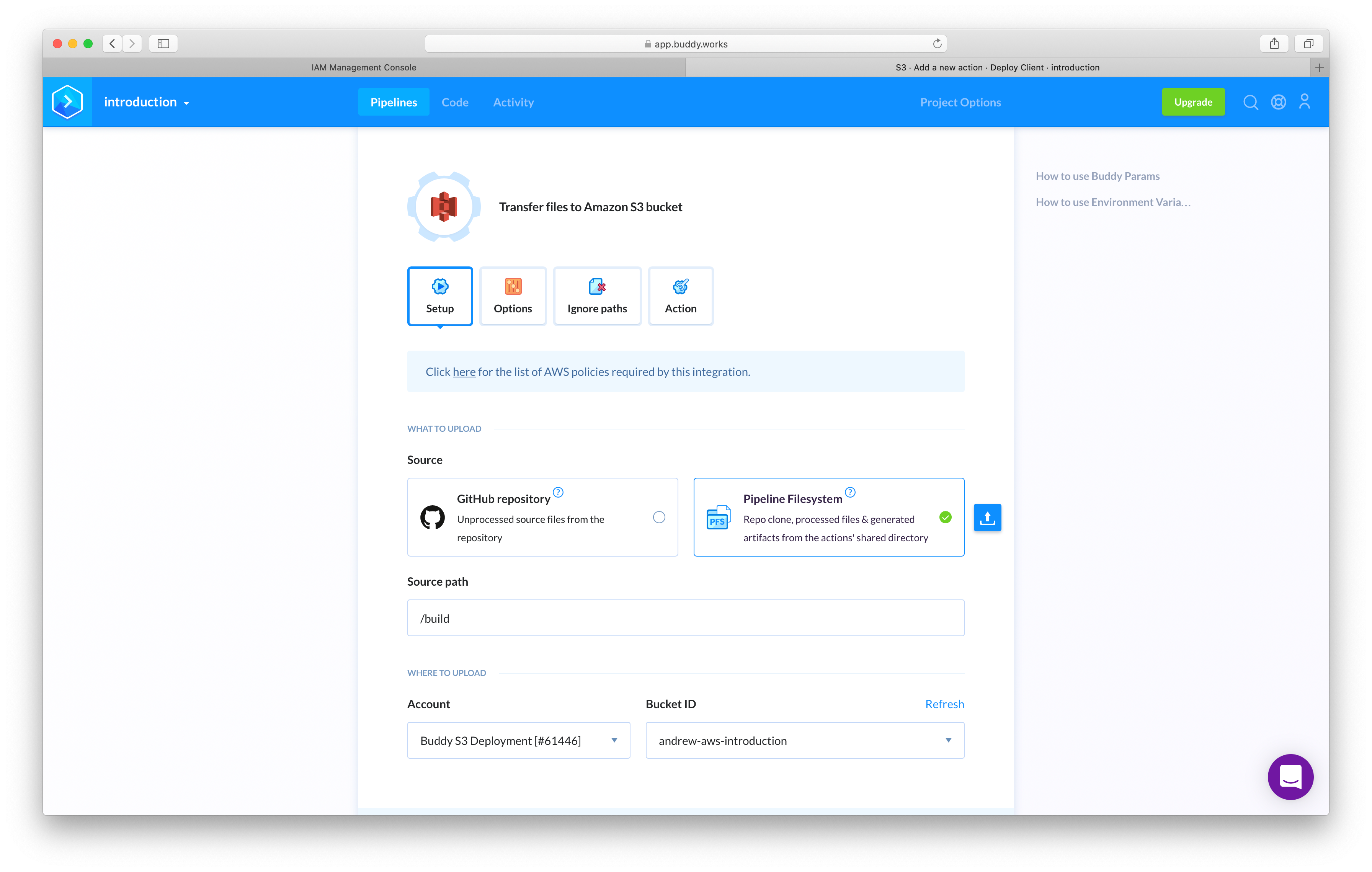Open the search magnifier icon

(1250, 103)
